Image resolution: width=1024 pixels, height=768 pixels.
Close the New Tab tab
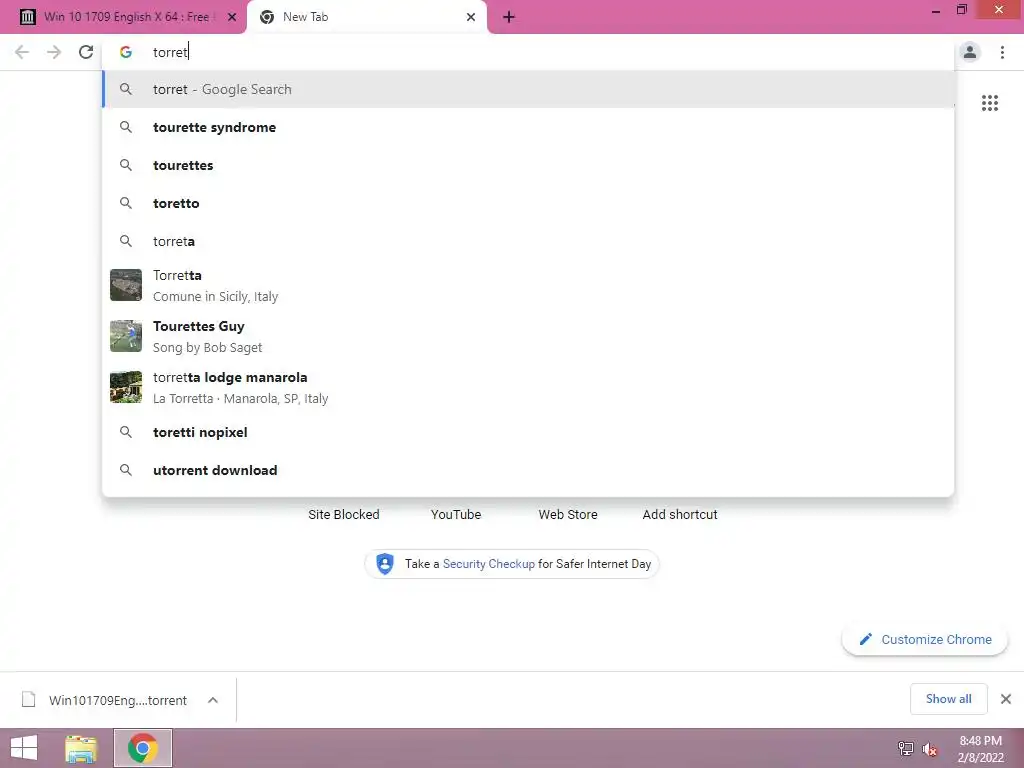(x=471, y=17)
